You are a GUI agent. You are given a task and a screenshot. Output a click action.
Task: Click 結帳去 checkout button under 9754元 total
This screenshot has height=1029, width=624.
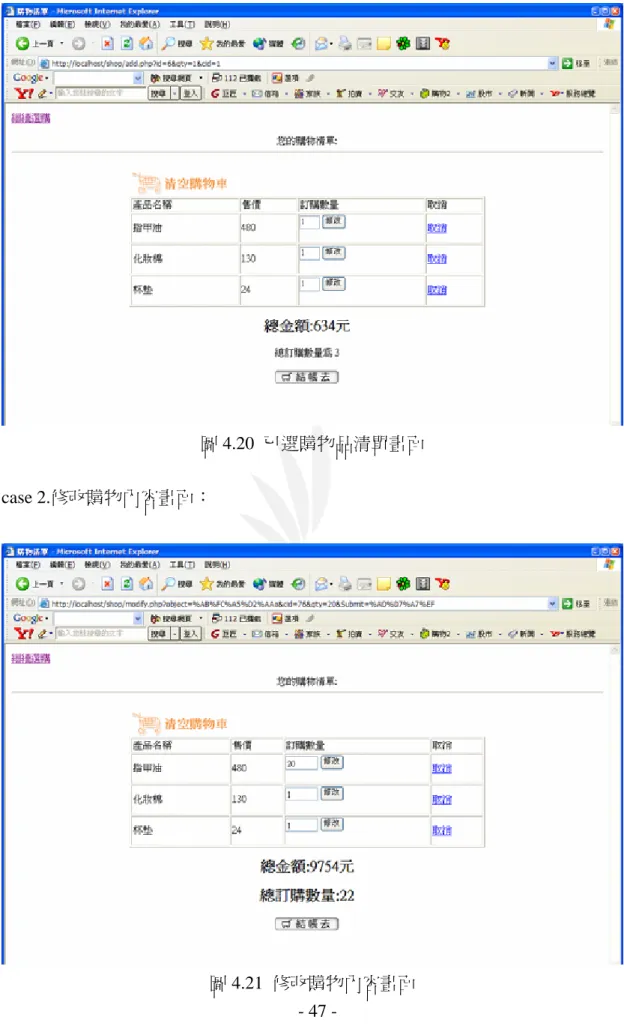click(306, 924)
